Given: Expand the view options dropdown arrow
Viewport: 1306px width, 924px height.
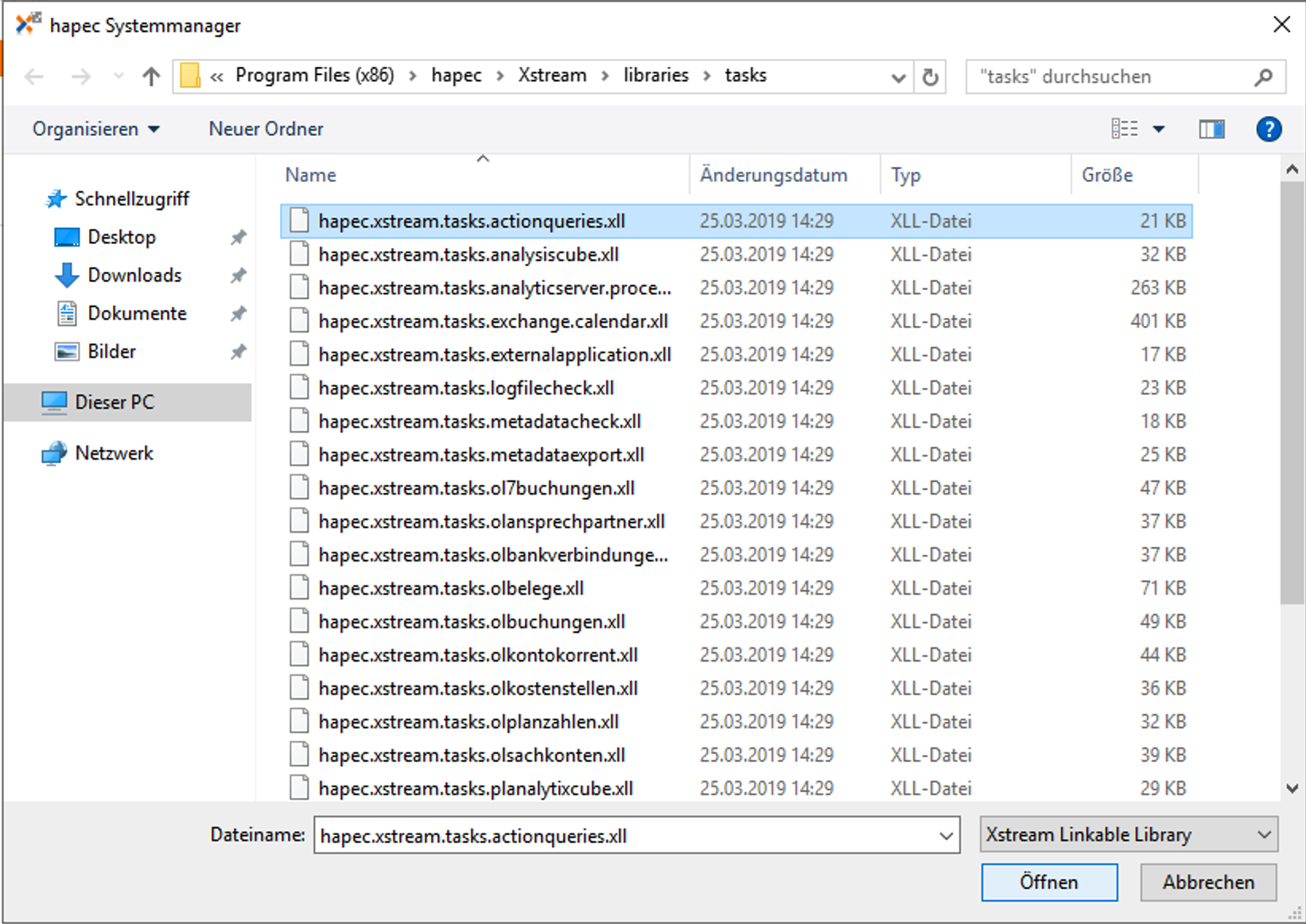Looking at the screenshot, I should (1159, 129).
